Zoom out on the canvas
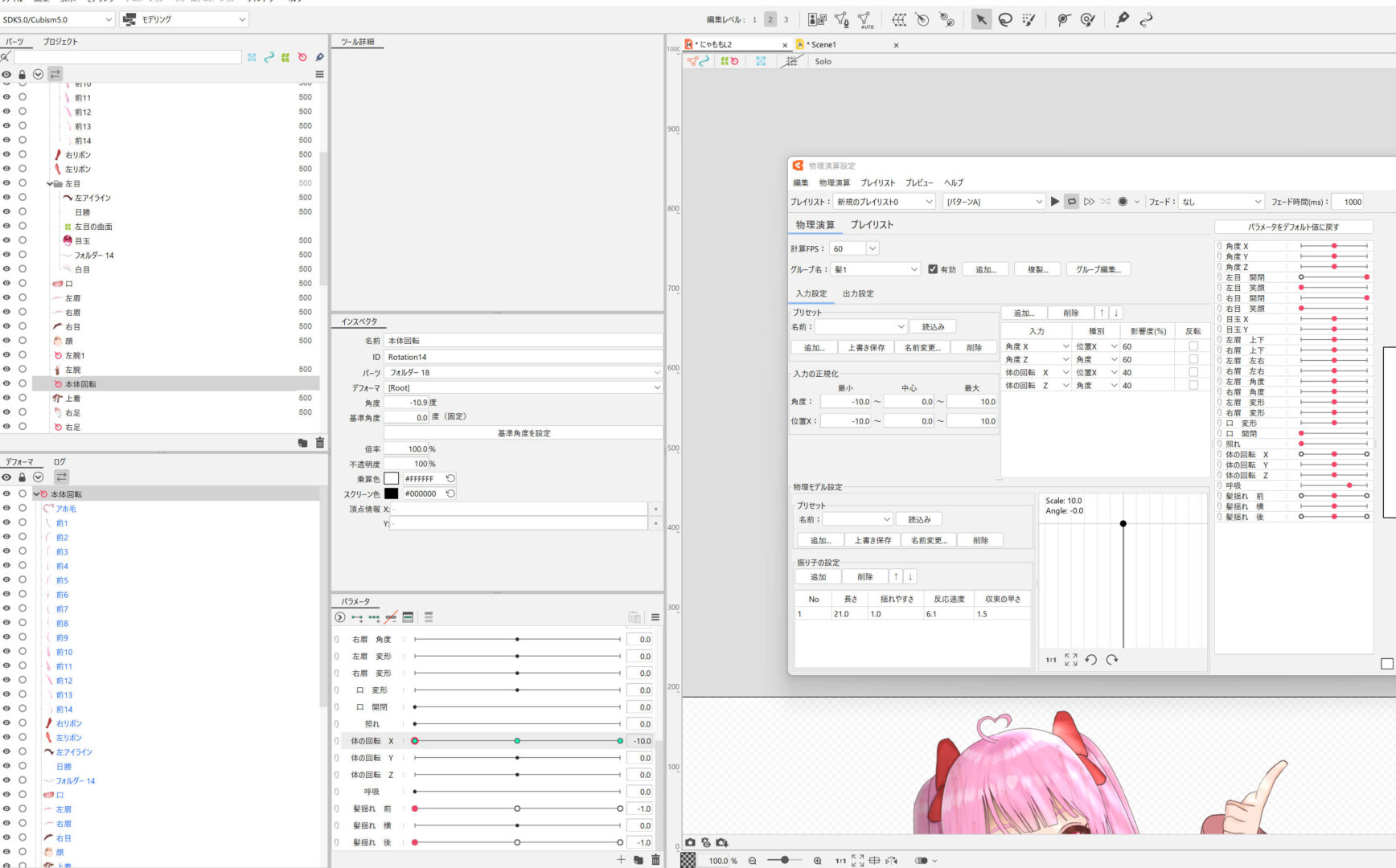 coord(753,860)
